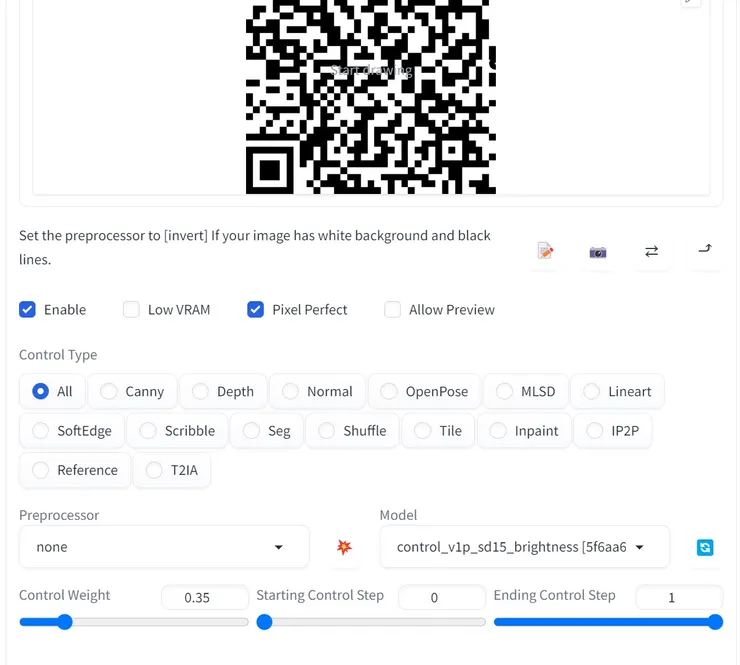740x665 pixels.
Task: Pick the Normal control type
Action: 317,391
